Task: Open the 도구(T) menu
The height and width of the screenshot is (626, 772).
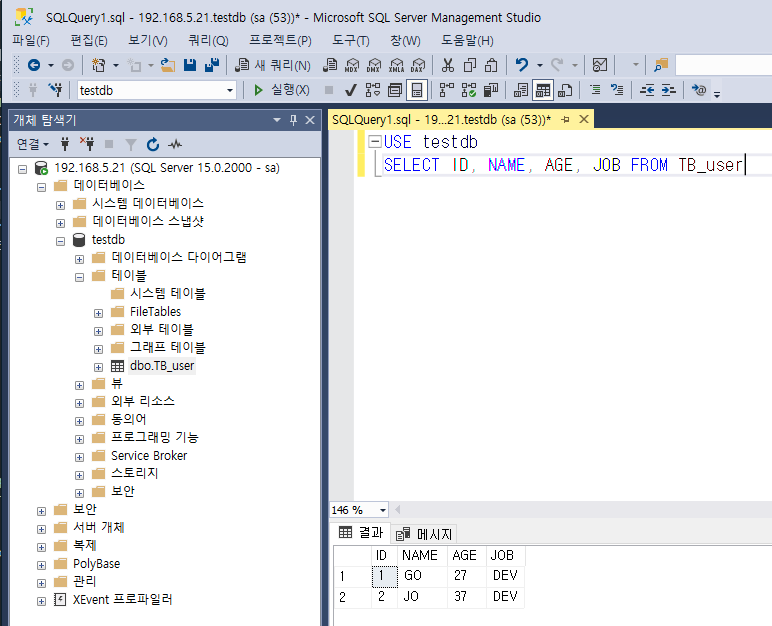Action: (351, 40)
